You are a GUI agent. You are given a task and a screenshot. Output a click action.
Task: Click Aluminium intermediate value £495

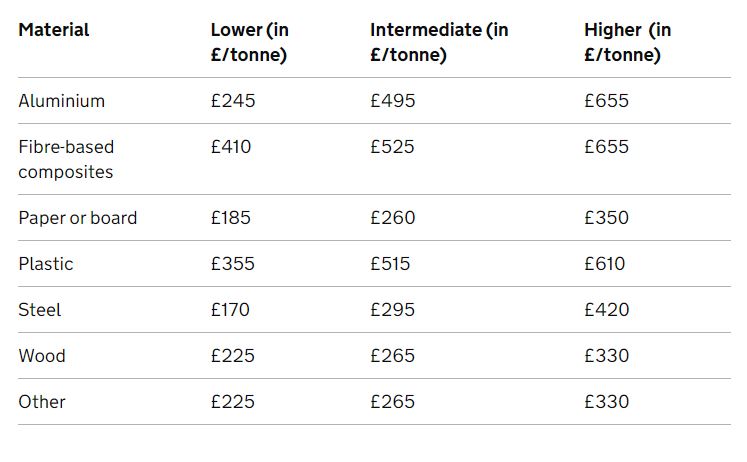(x=393, y=101)
